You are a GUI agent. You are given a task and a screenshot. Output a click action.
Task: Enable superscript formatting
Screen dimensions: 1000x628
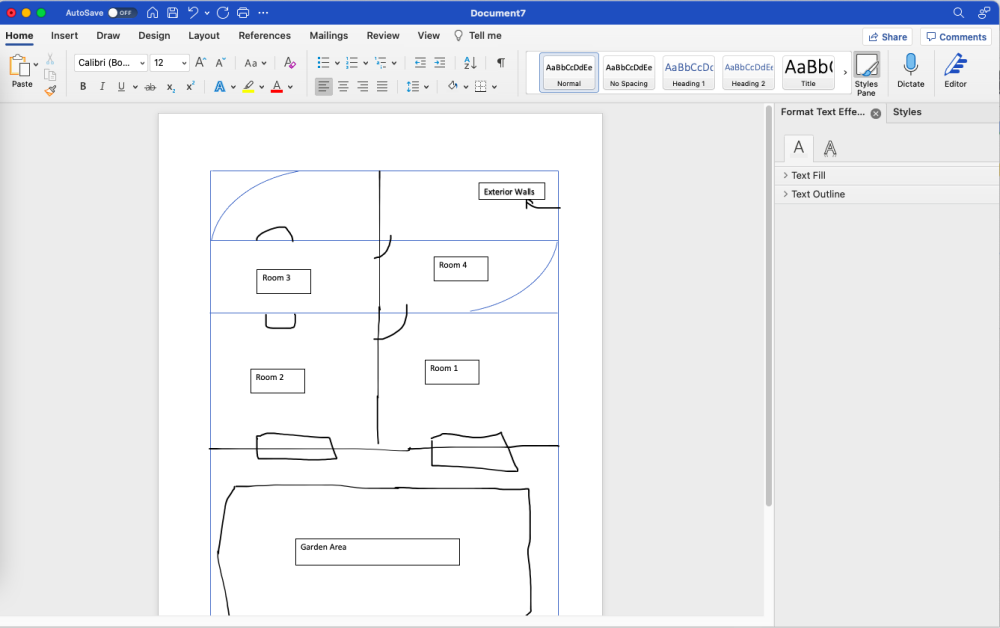(190, 86)
